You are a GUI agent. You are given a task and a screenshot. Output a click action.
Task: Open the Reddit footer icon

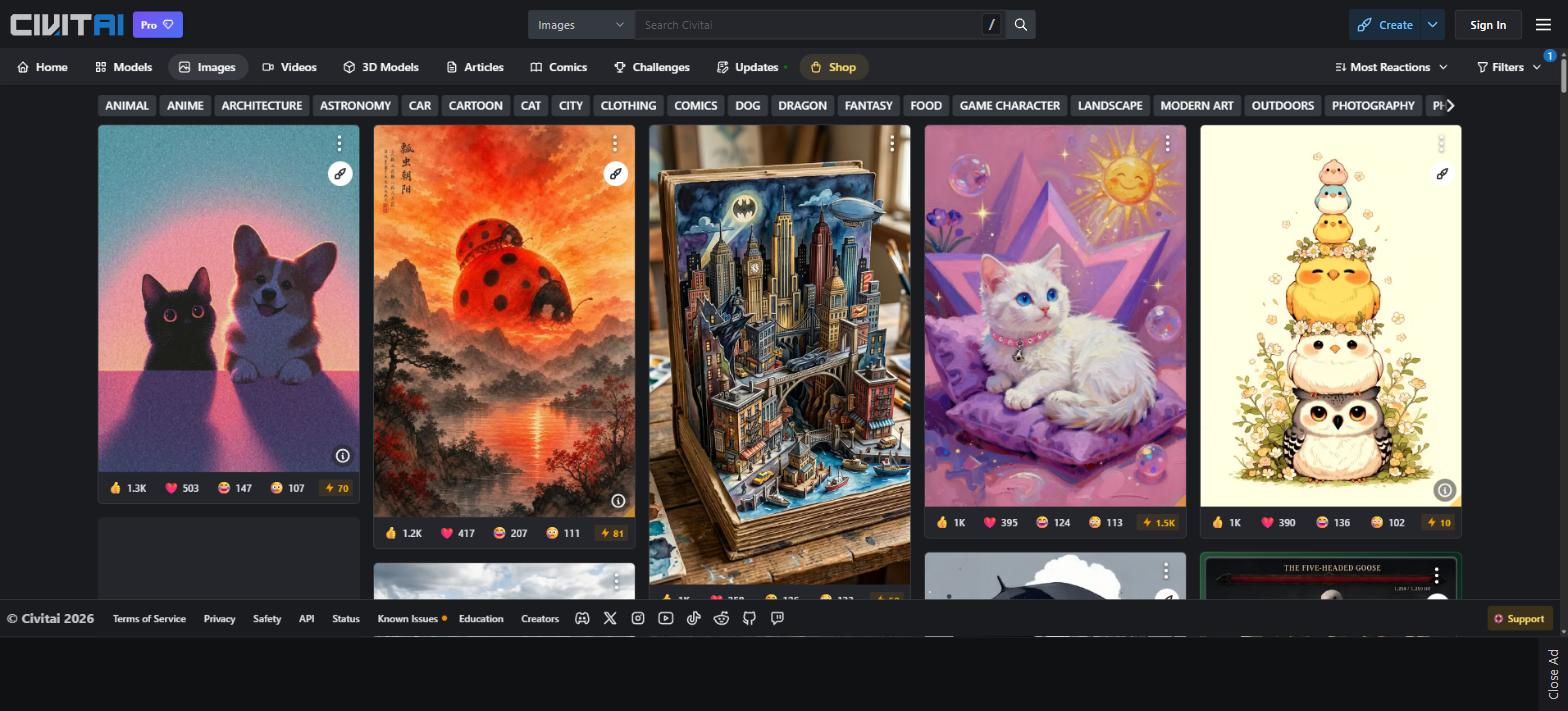coord(722,618)
